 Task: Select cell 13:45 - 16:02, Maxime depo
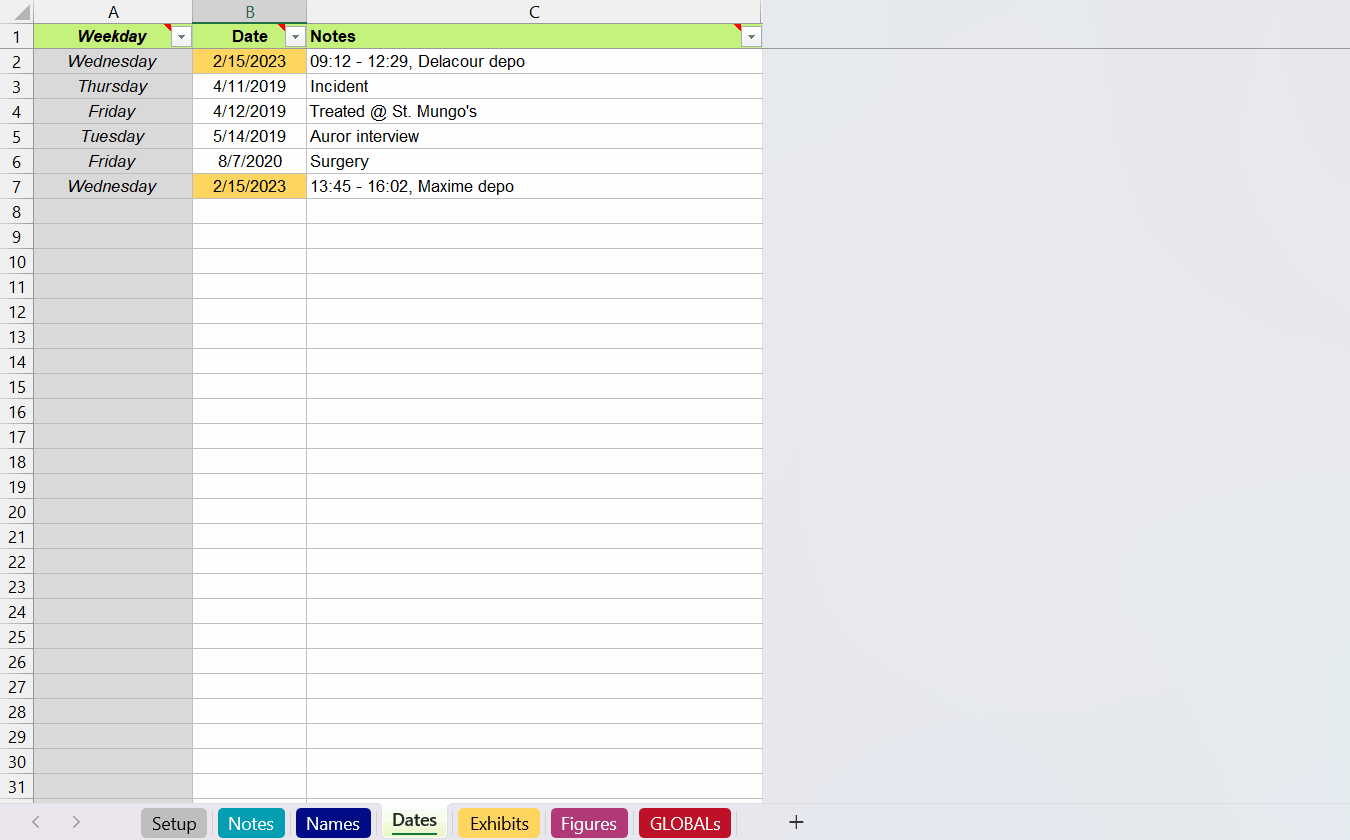(534, 186)
